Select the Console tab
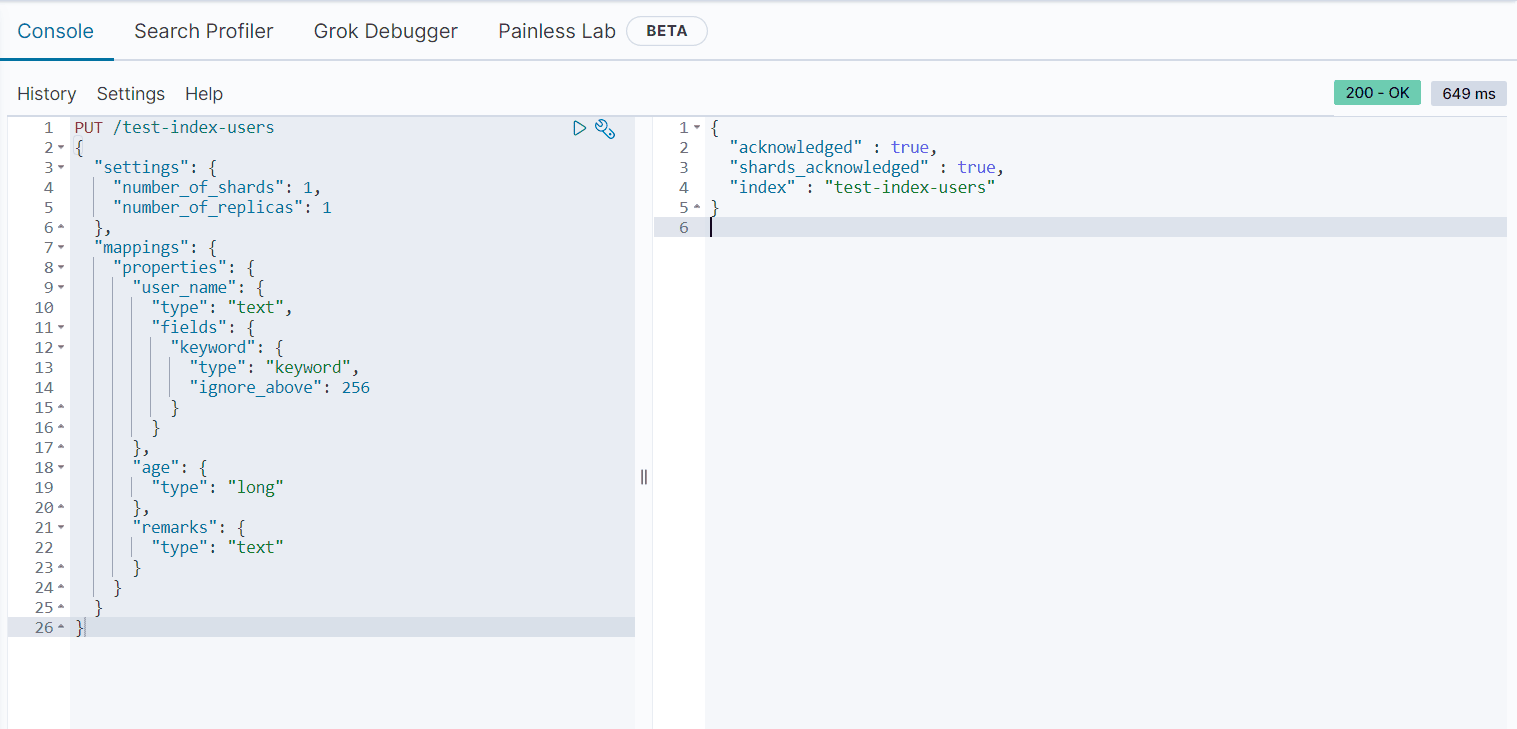Viewport: 1517px width, 729px height. click(56, 31)
